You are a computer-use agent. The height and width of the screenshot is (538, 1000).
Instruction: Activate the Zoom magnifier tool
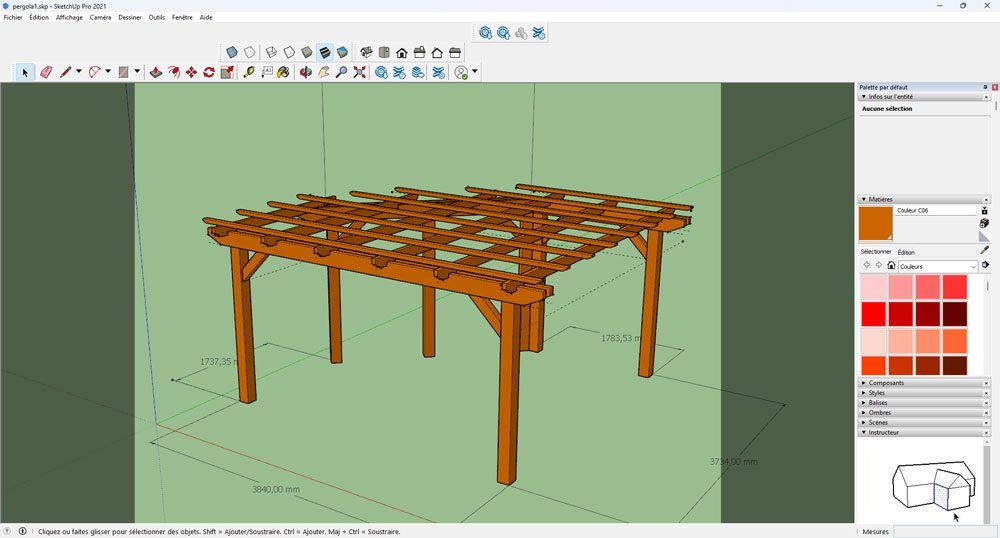[x=342, y=72]
